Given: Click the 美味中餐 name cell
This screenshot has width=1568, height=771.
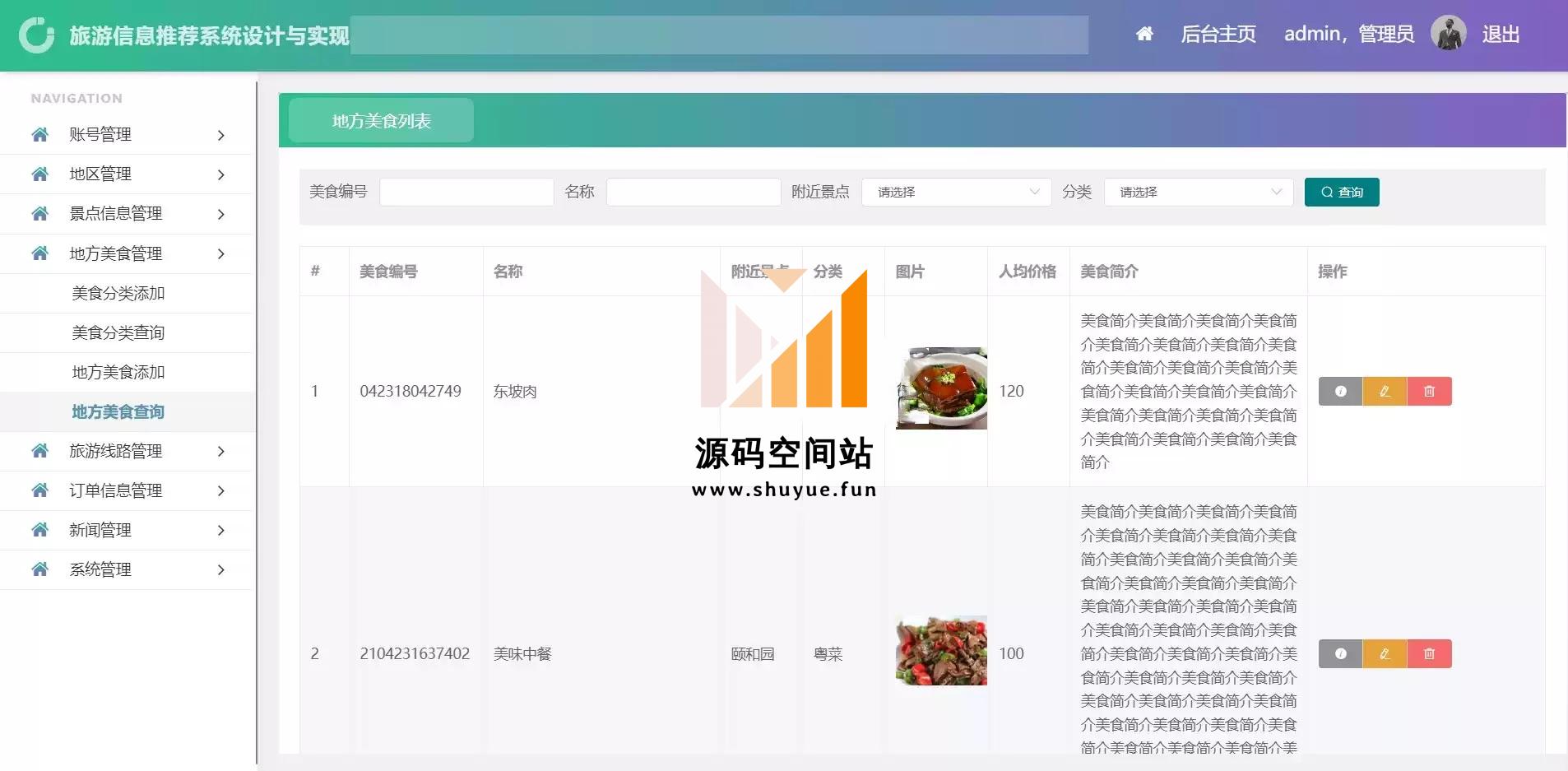Looking at the screenshot, I should (x=522, y=654).
